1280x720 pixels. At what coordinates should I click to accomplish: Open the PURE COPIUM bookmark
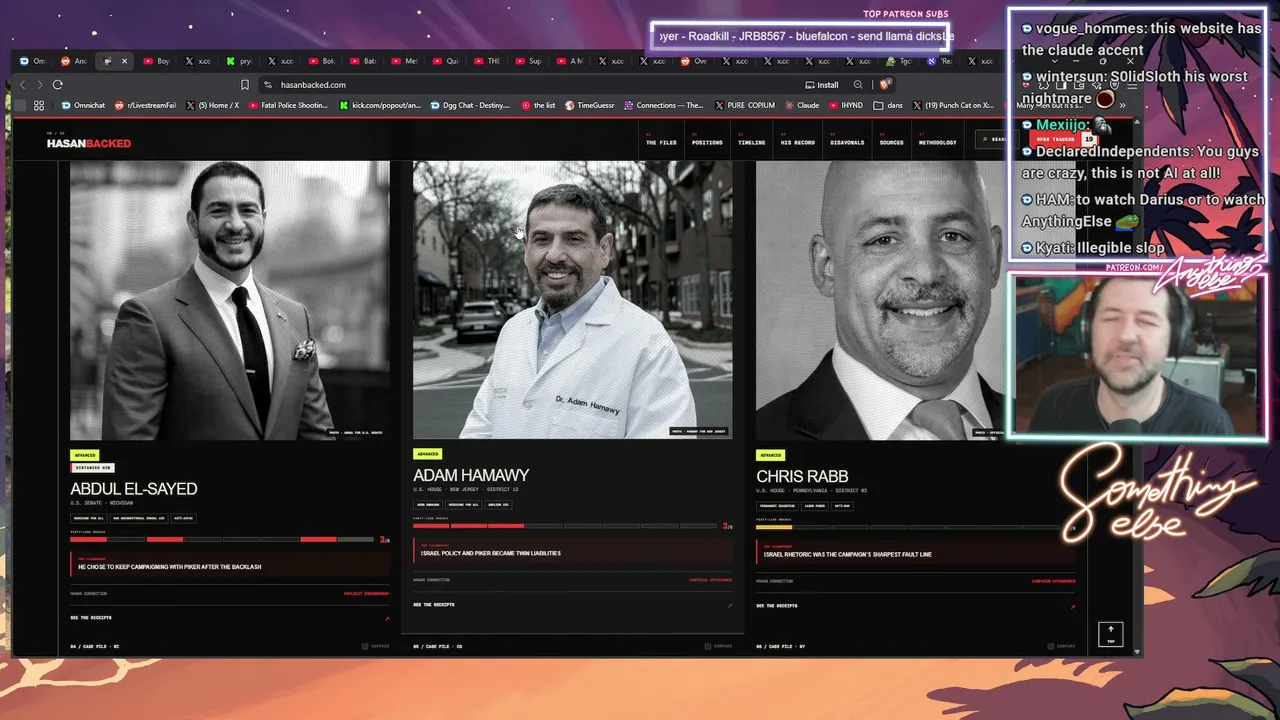[746, 105]
